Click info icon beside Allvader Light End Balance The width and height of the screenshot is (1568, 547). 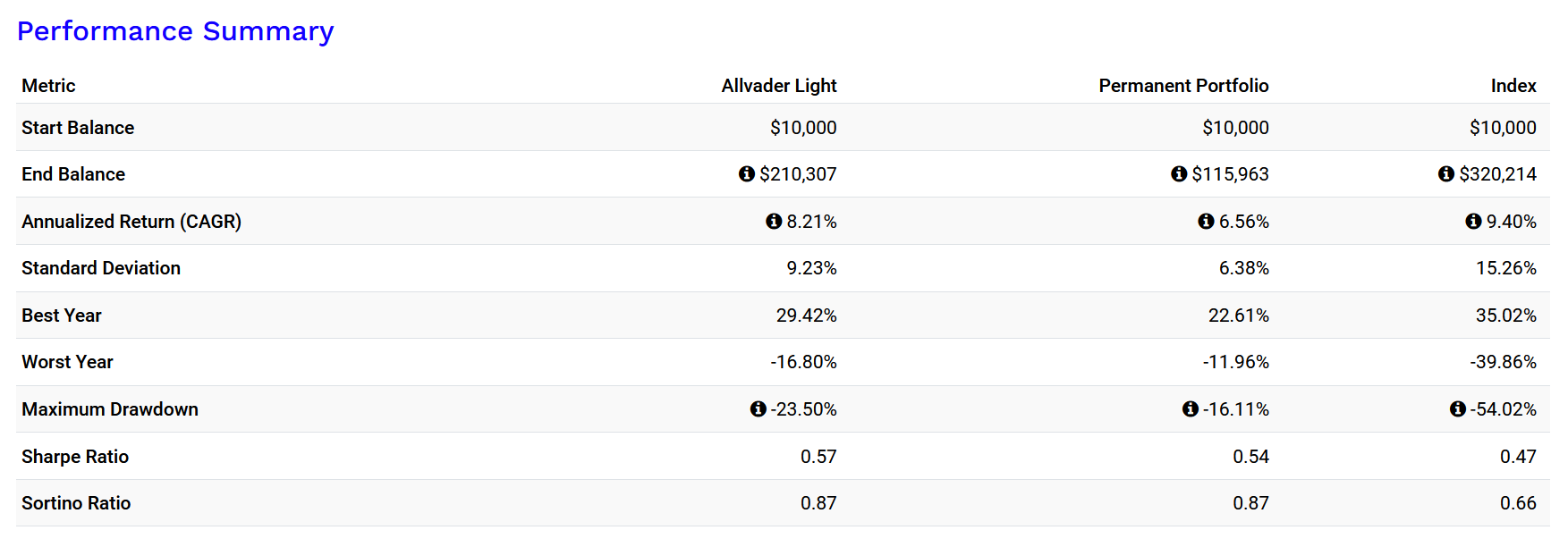click(x=747, y=174)
